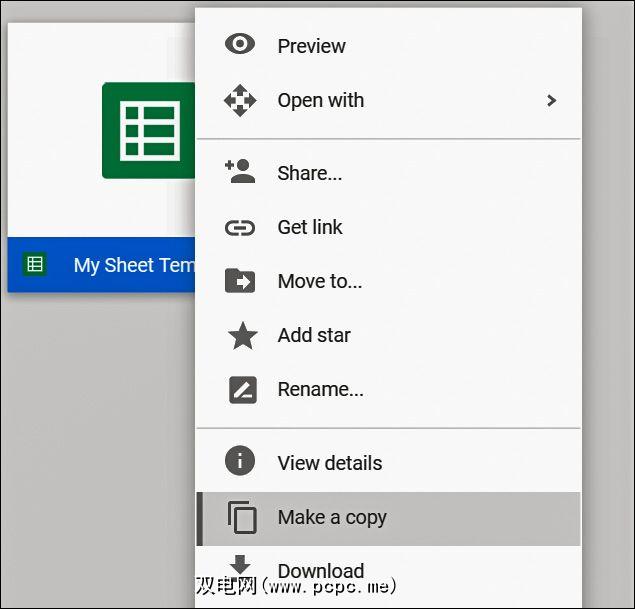Choose Move to... in the menu

tap(319, 281)
